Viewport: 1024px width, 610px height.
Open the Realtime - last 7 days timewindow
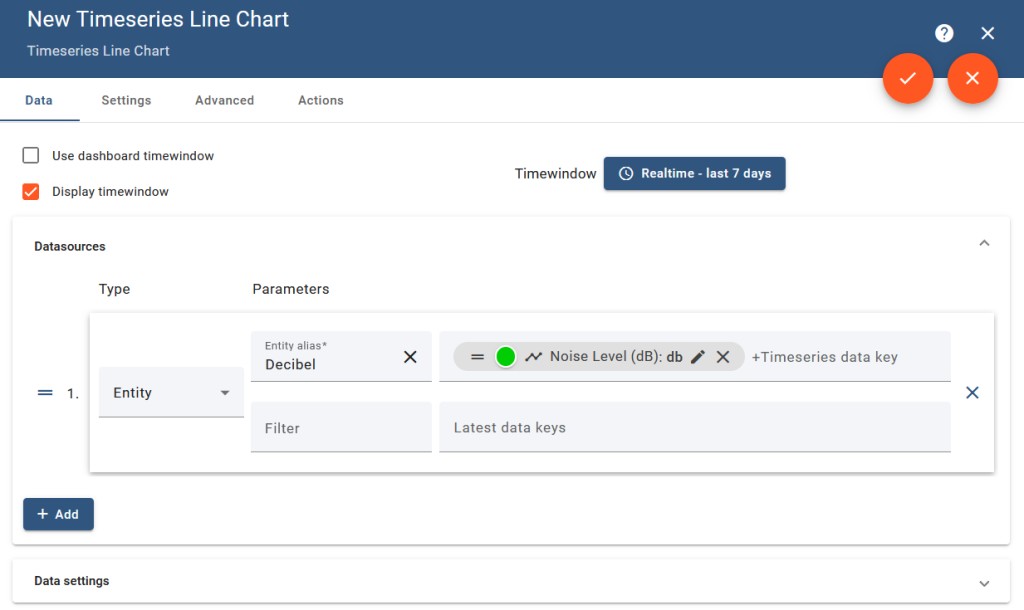click(x=695, y=173)
